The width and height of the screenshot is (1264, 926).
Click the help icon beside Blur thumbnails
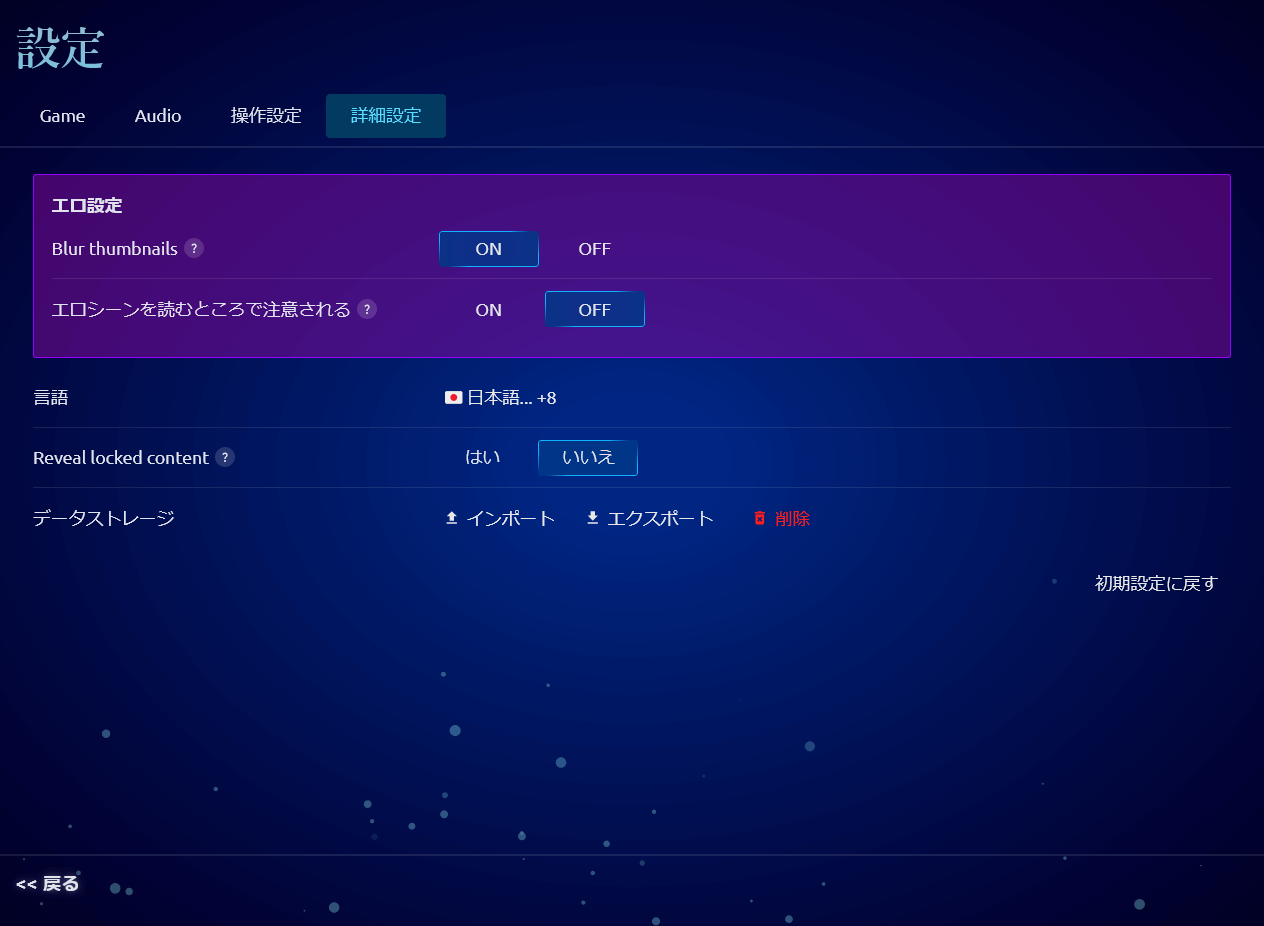pyautogui.click(x=194, y=249)
